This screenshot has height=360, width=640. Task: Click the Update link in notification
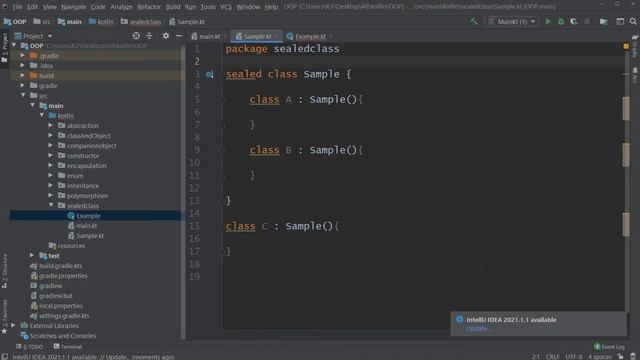pyautogui.click(x=477, y=329)
